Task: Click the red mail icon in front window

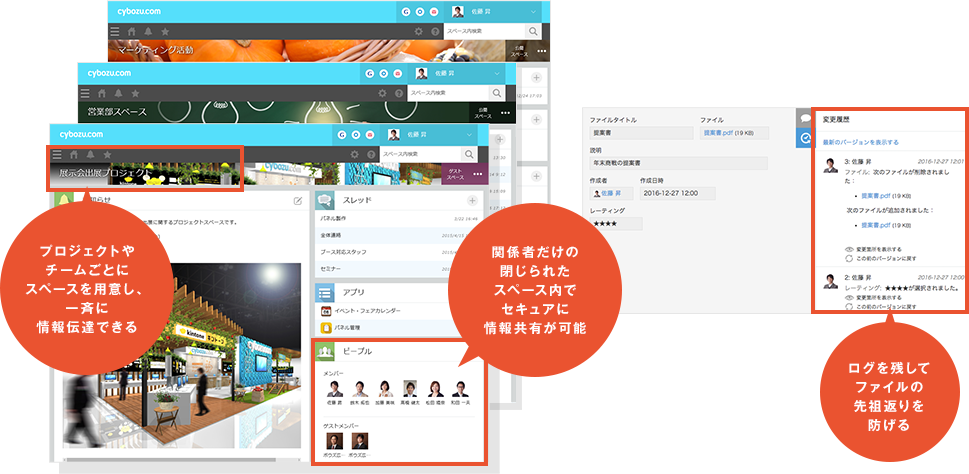Action: coord(370,135)
